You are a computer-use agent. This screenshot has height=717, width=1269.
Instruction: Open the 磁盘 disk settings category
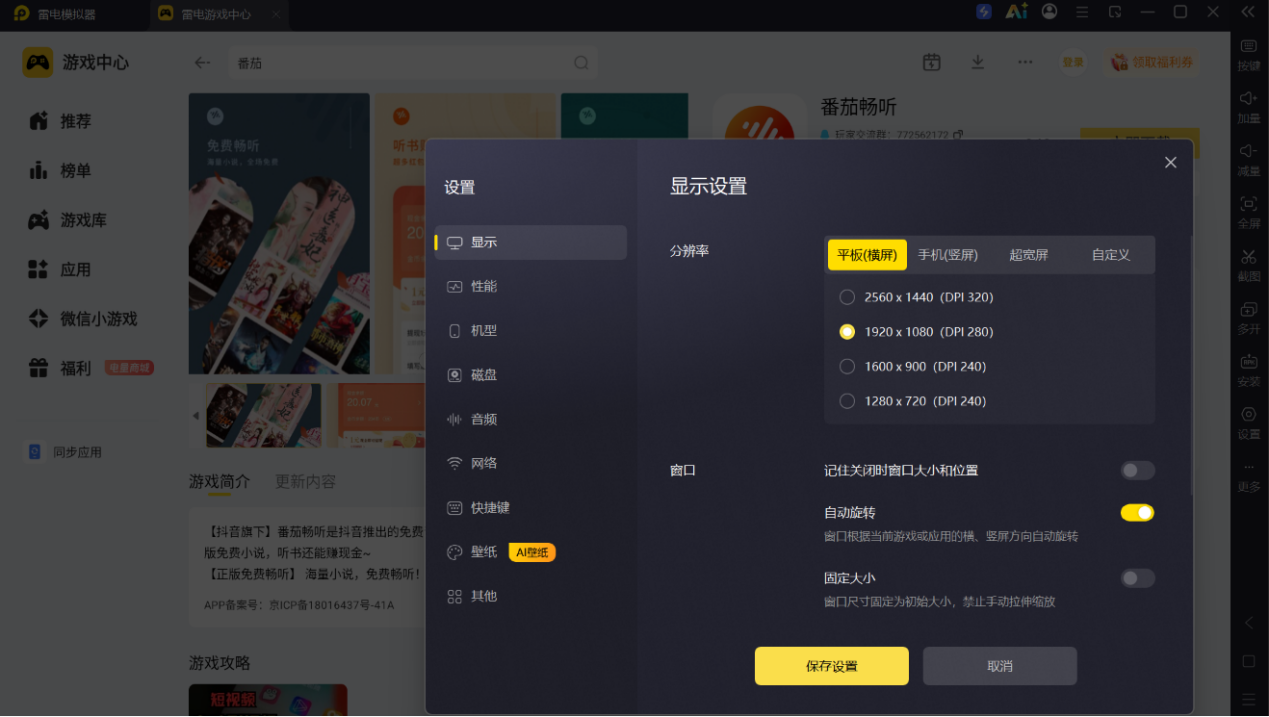click(x=531, y=375)
